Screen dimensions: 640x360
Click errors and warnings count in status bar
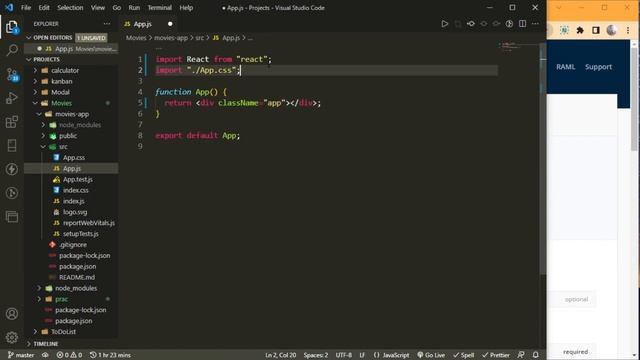tap(69, 355)
